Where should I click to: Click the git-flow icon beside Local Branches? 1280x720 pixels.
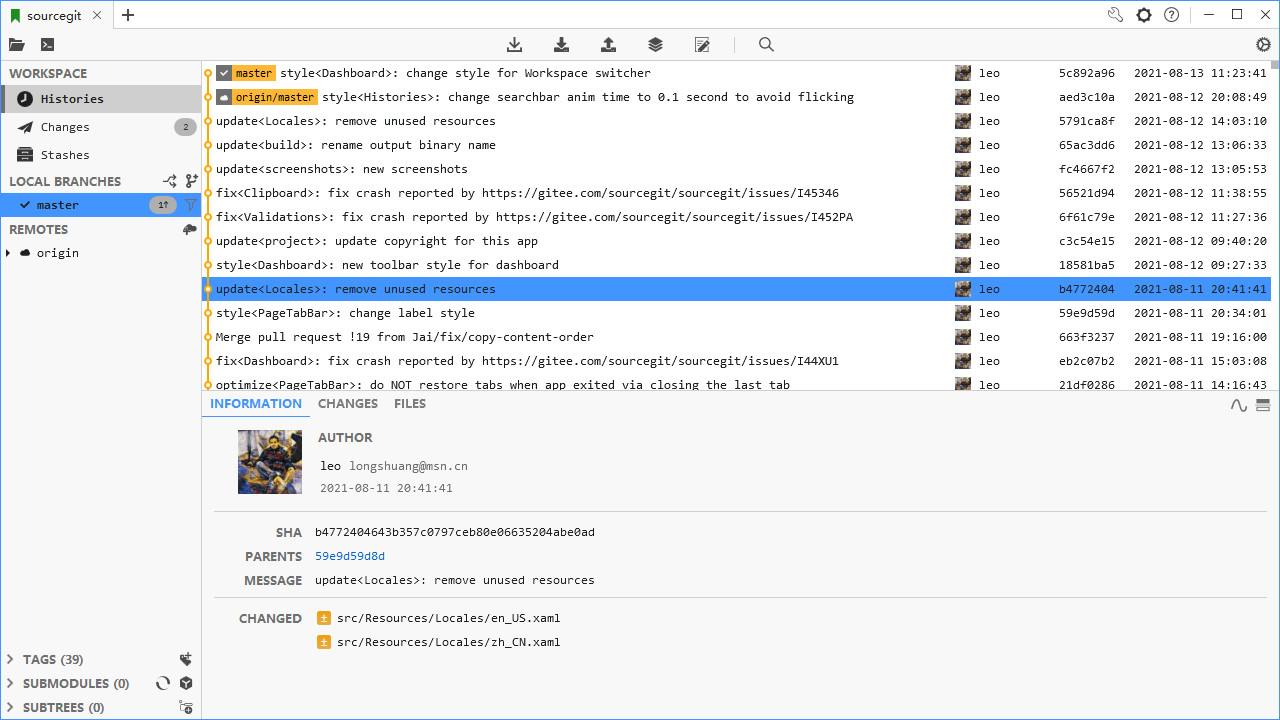pyautogui.click(x=170, y=181)
